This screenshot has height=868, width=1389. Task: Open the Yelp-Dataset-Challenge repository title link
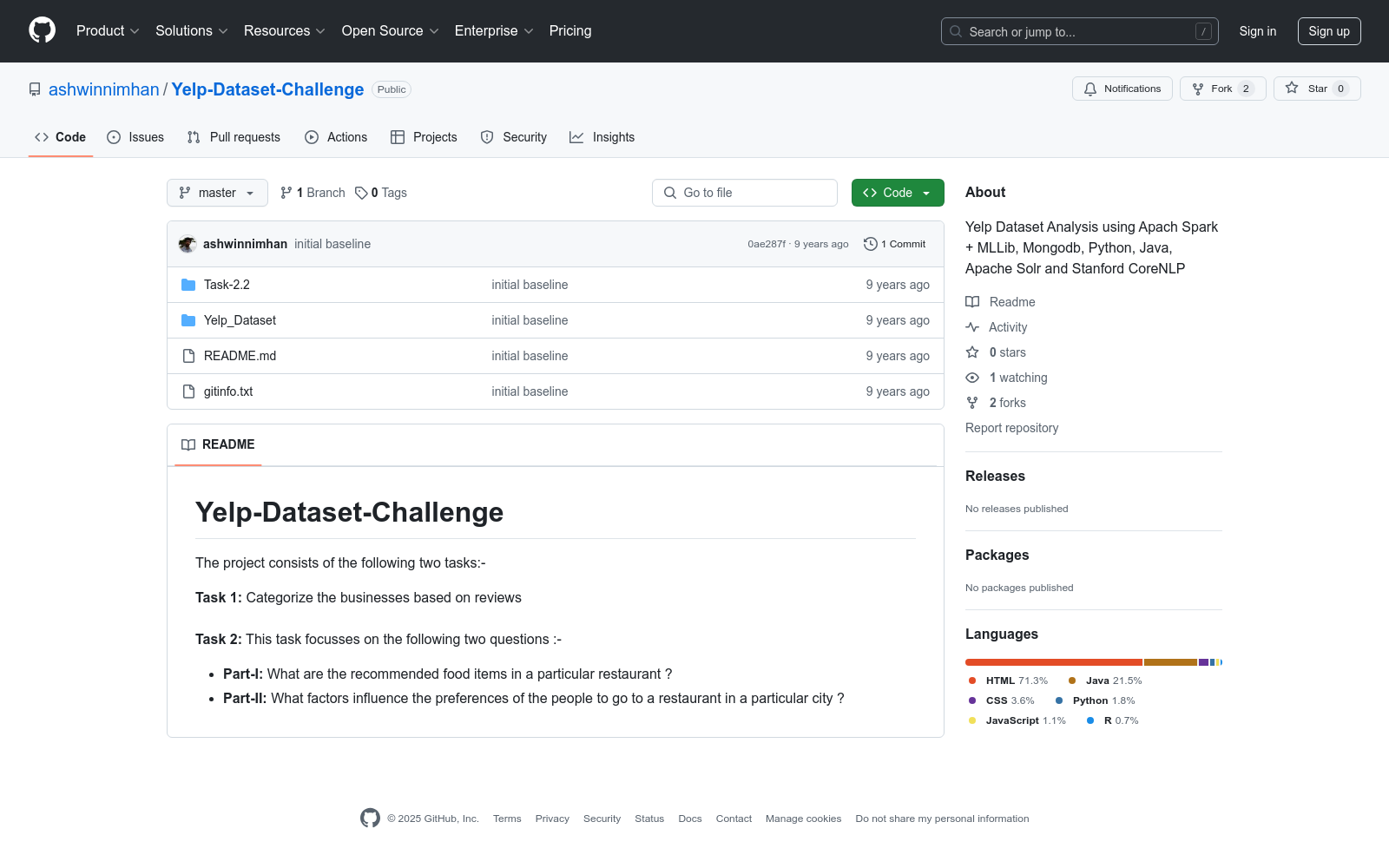pos(267,89)
